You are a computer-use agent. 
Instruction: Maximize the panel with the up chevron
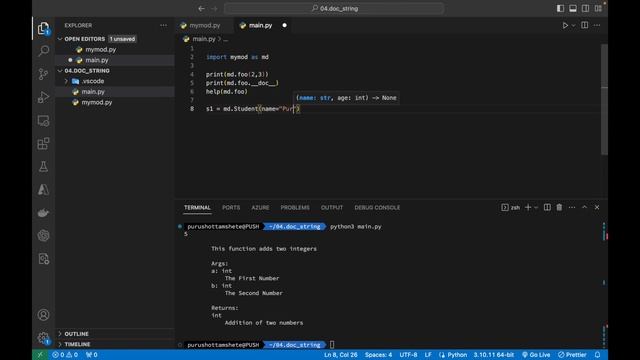pos(584,207)
